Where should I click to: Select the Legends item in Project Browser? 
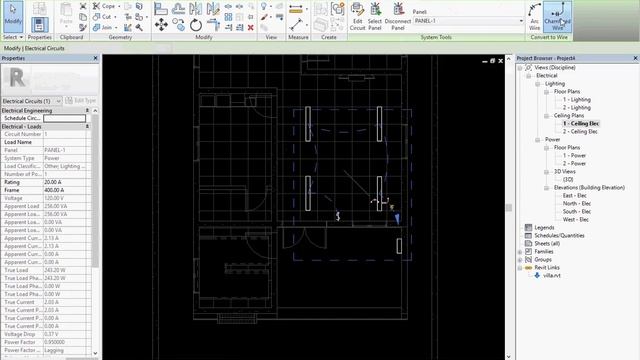(x=544, y=228)
